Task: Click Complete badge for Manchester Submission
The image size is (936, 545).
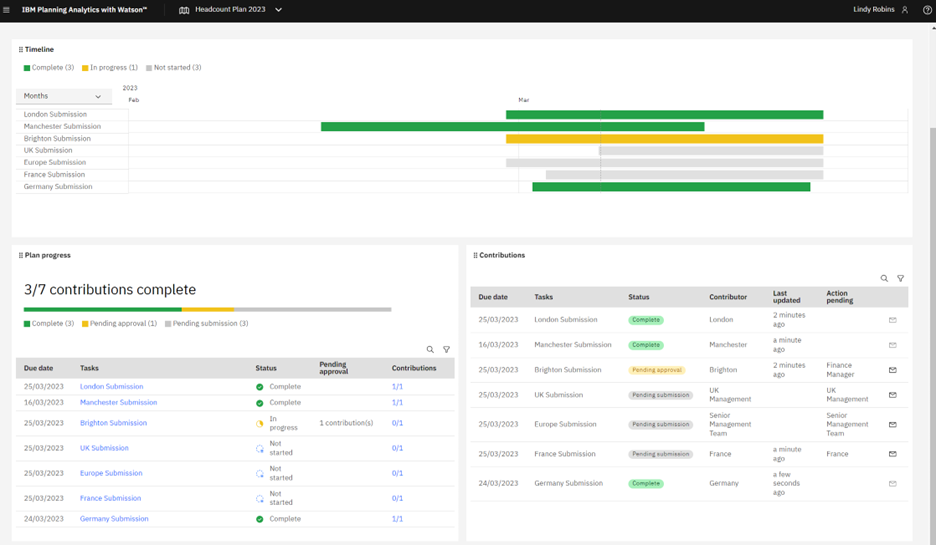Action: click(646, 345)
